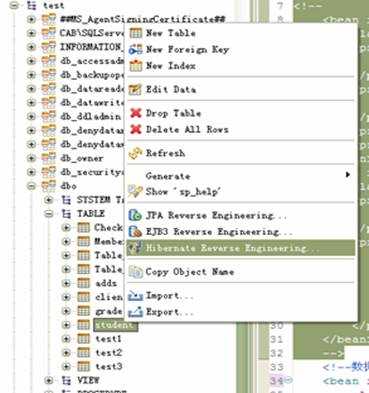The image size is (369, 393).
Task: Expand the db_owner schema node
Action: 31,158
